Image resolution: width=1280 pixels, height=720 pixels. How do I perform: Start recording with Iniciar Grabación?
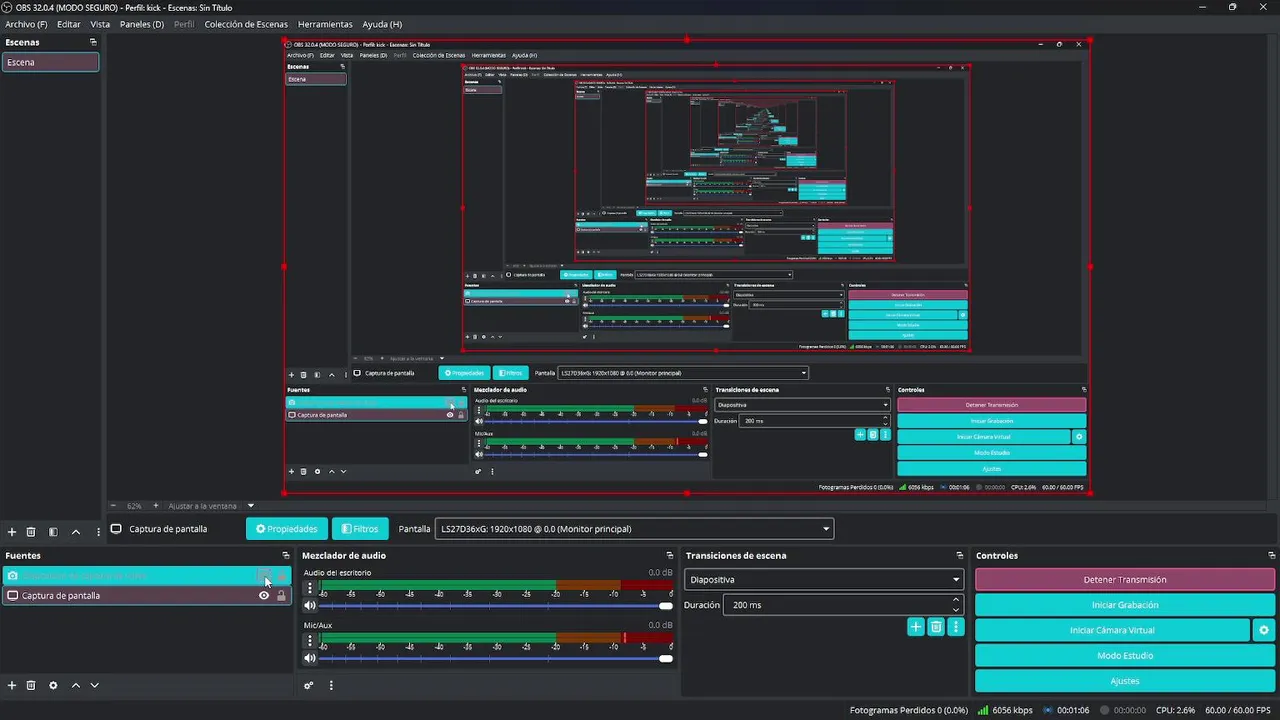coord(1125,605)
